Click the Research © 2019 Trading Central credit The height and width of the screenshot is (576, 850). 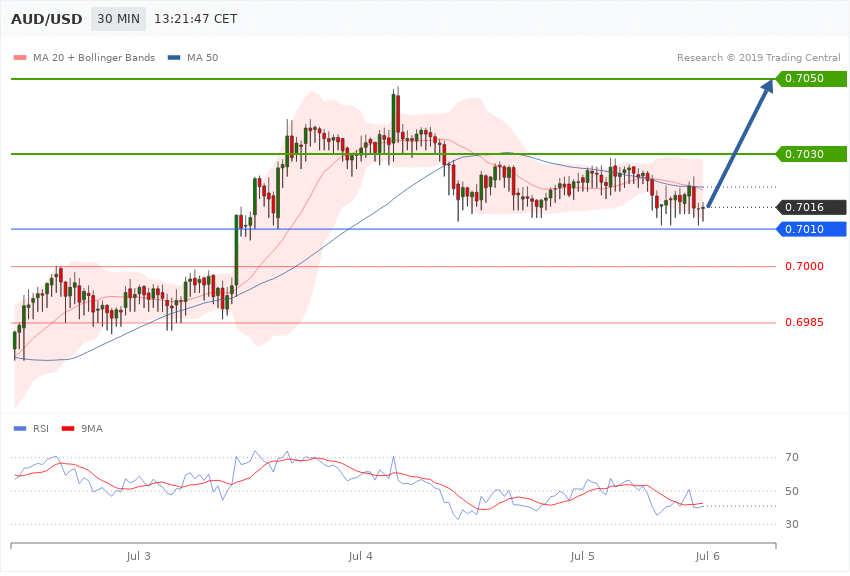click(x=758, y=57)
